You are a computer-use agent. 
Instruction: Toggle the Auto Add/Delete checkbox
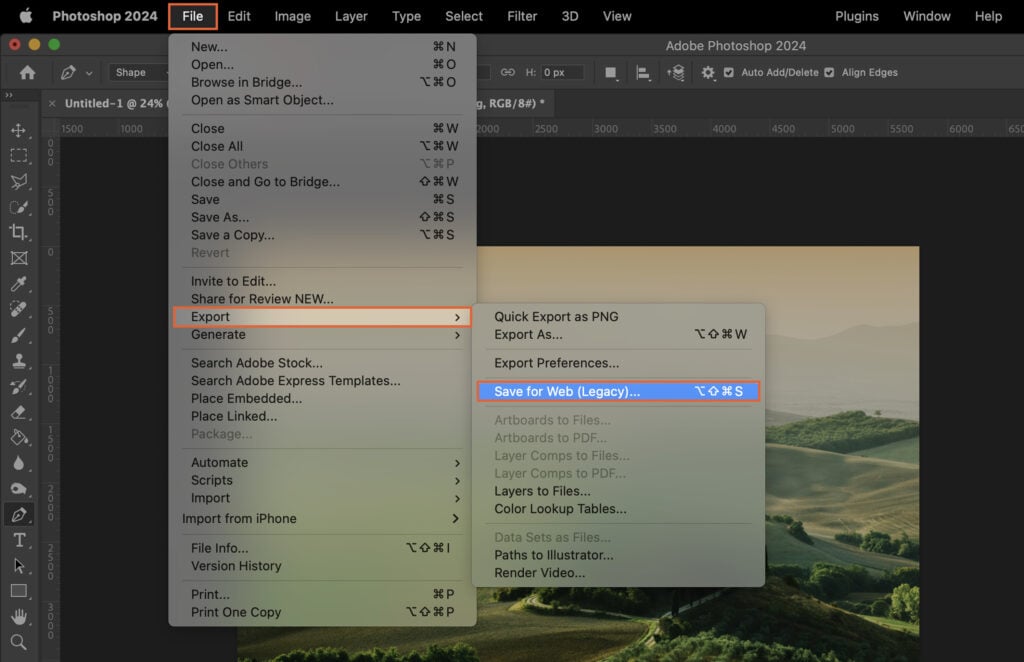tap(728, 72)
